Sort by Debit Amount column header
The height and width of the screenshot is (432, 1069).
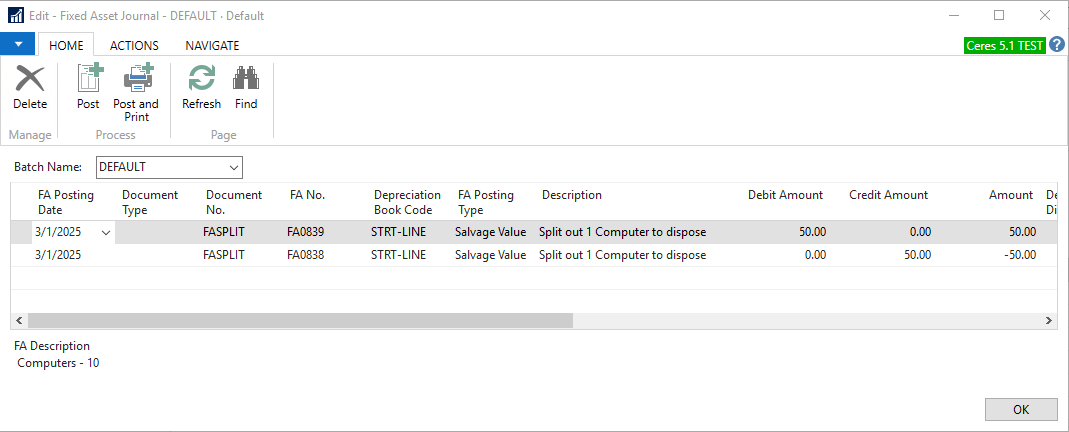785,195
